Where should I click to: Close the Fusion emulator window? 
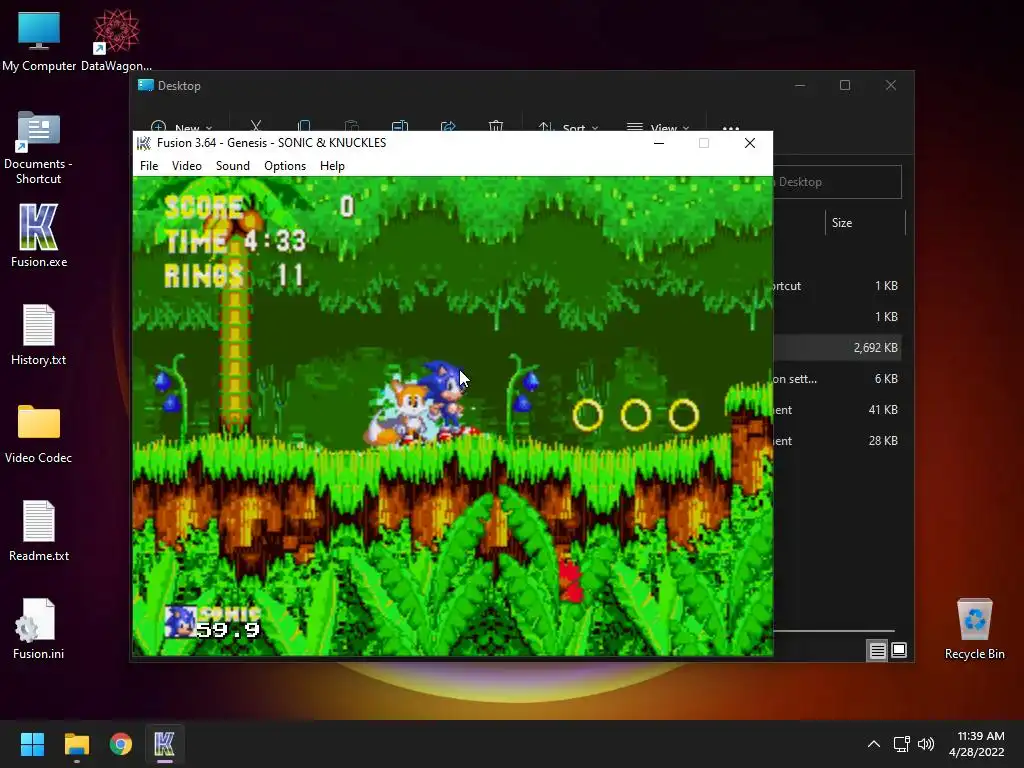750,143
